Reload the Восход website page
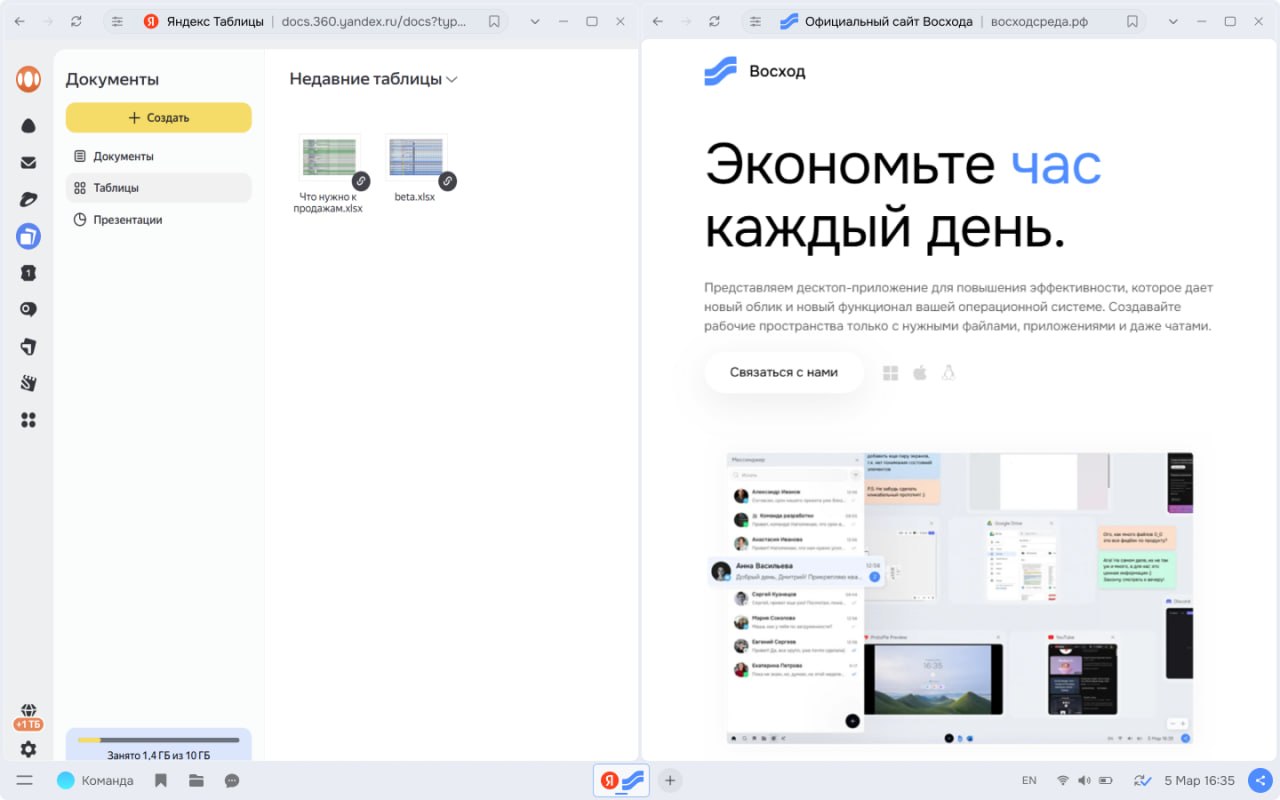 point(714,21)
